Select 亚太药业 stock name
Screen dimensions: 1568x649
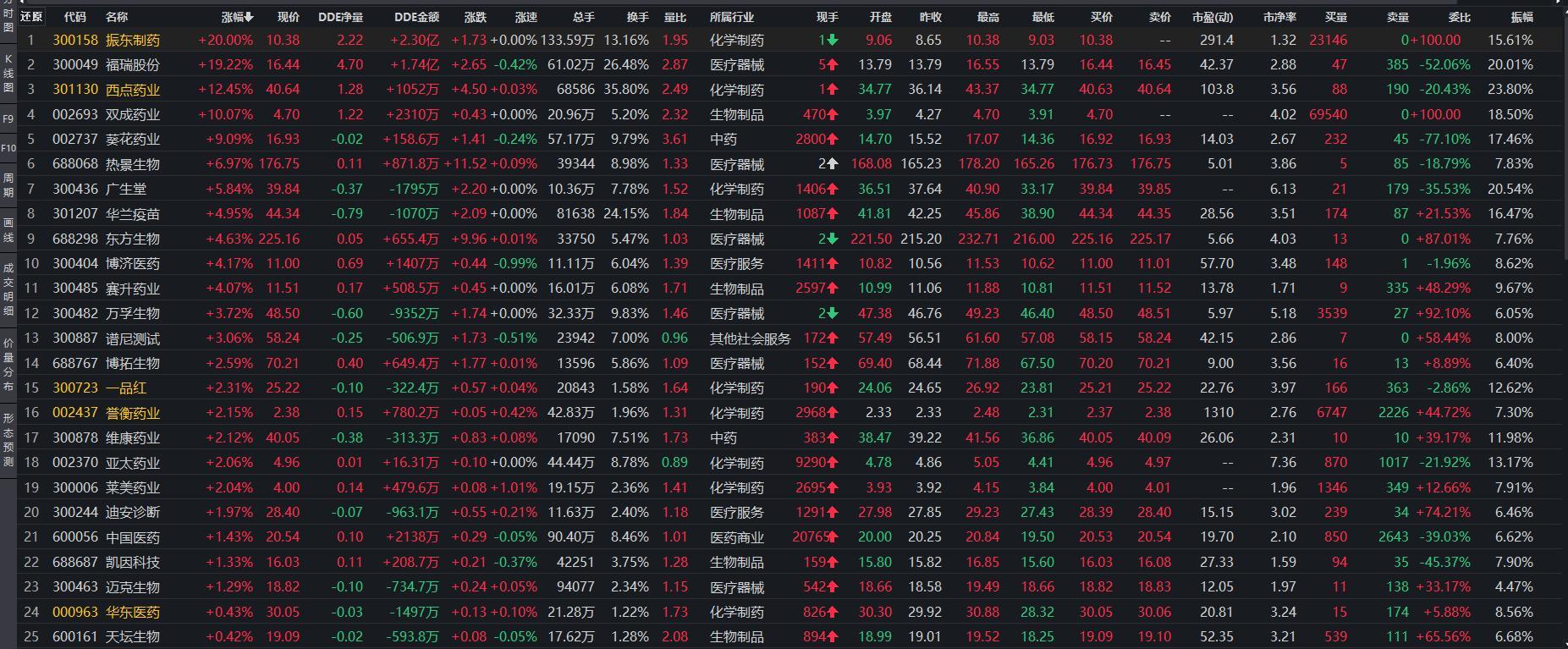coord(133,463)
